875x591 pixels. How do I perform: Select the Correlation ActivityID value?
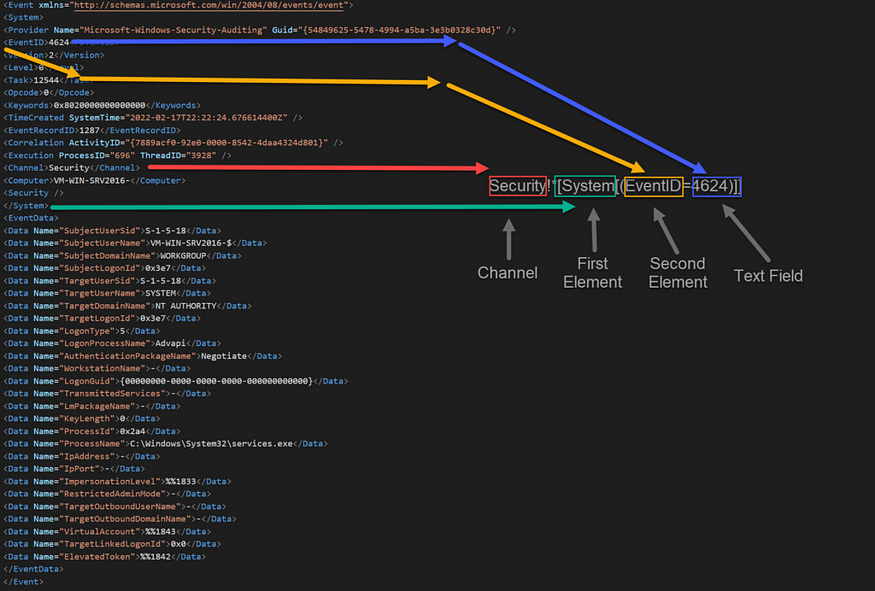coord(226,143)
